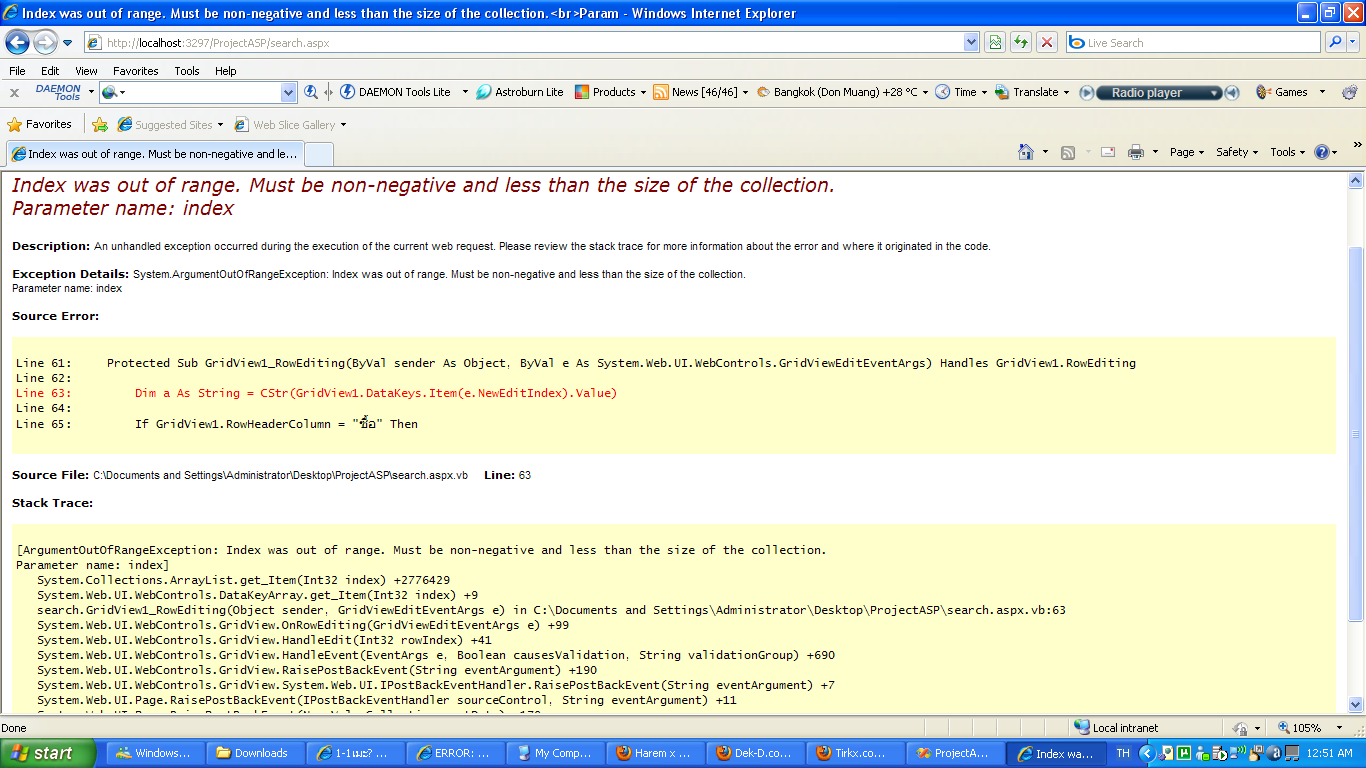
Task: Open the Tools command bar menu
Action: click(x=1288, y=152)
